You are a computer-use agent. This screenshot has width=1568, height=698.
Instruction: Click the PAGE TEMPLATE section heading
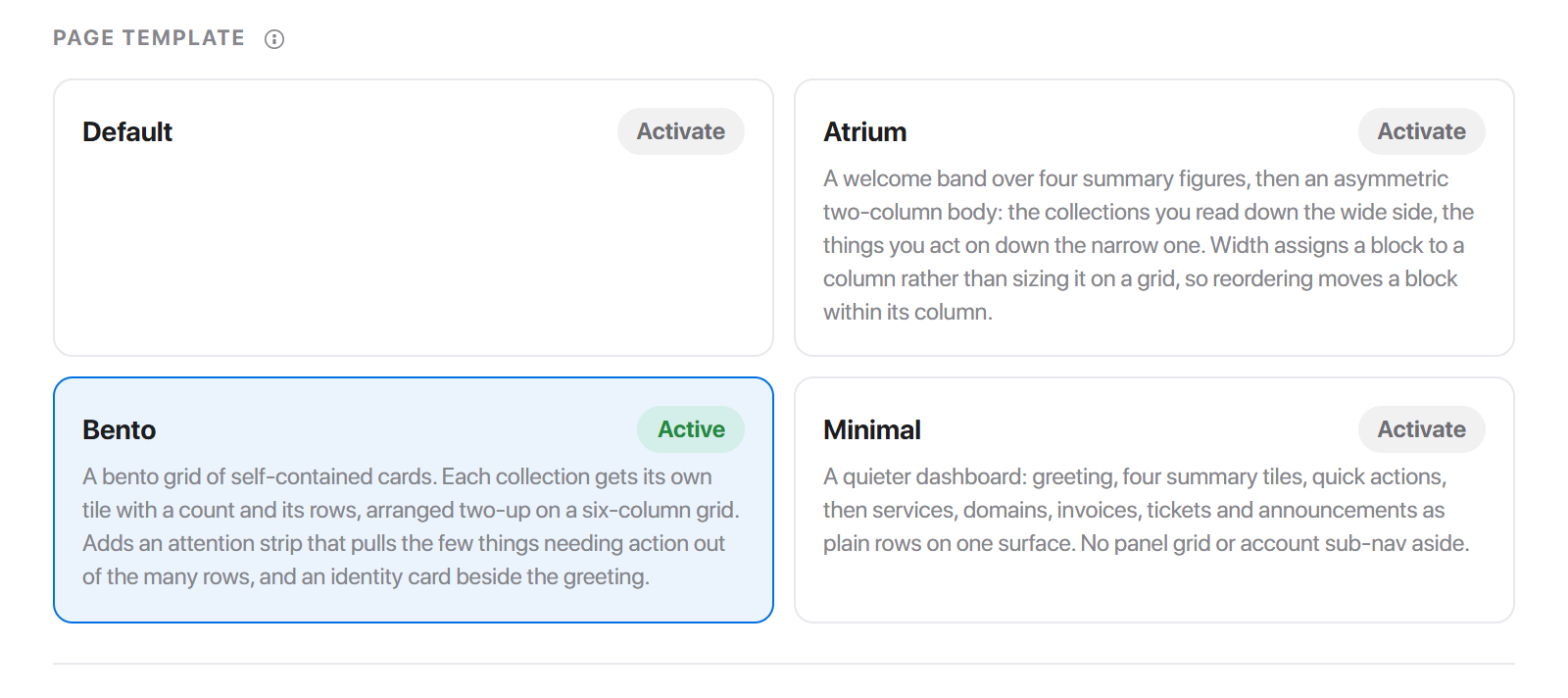tap(149, 38)
